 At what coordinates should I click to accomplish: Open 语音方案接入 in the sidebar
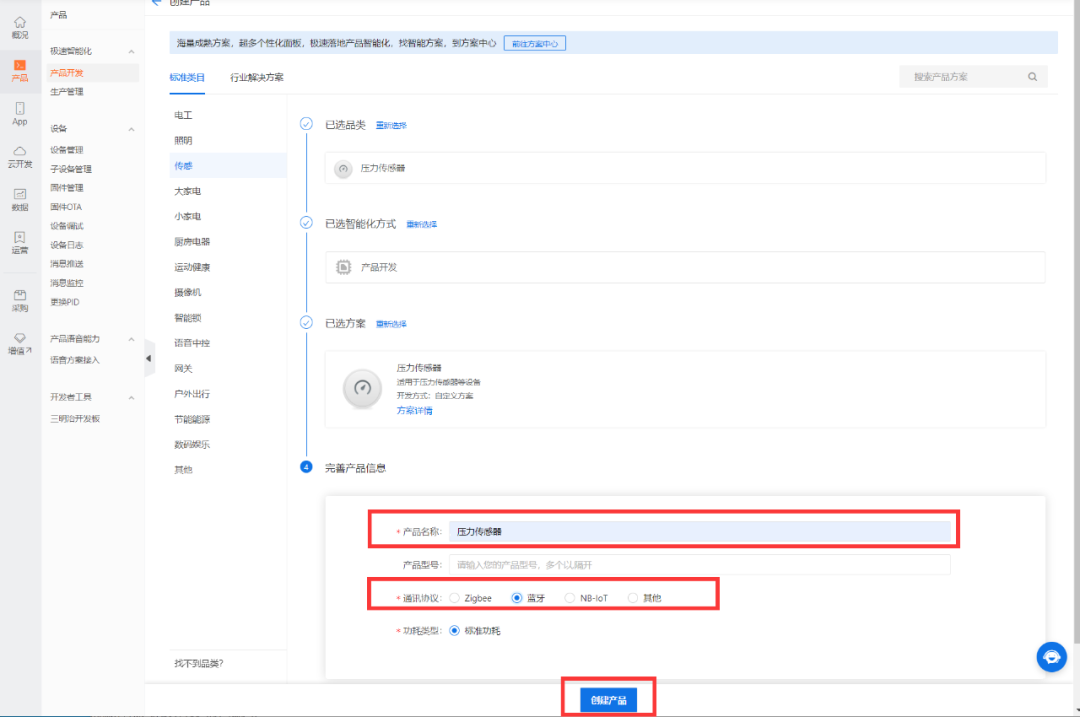(x=75, y=360)
